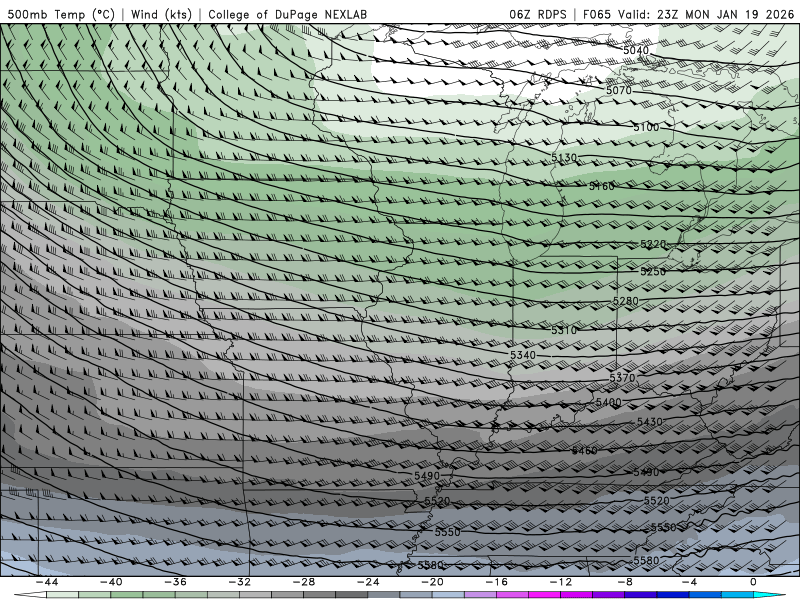Click the -24 colorbar tick label
This screenshot has width=800, height=600.
368,582
